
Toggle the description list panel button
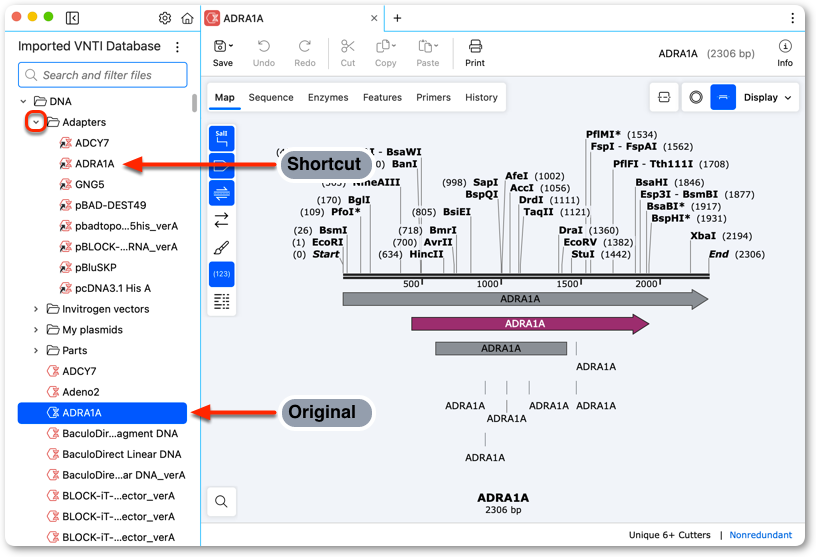coord(222,301)
